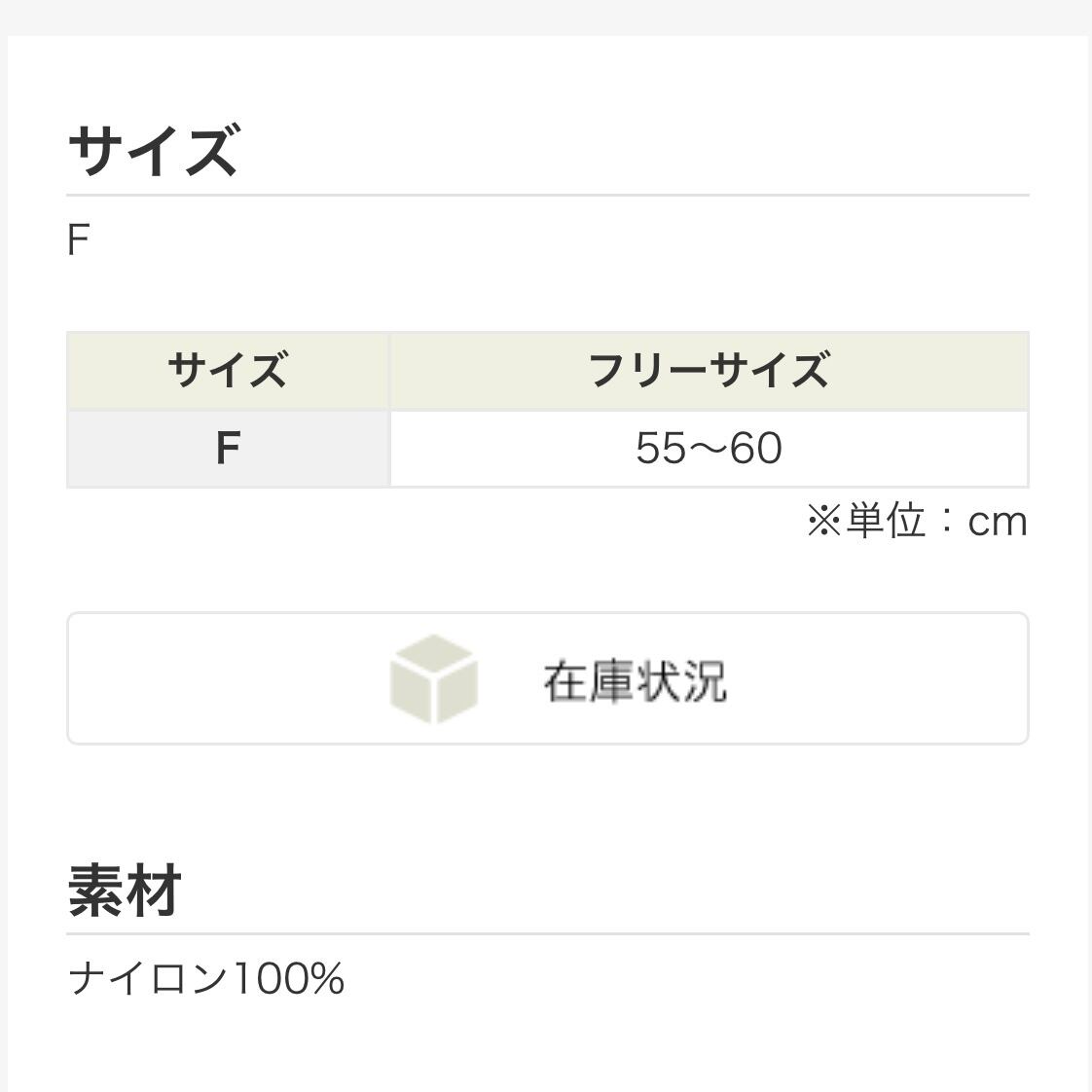Click blank space right of F size value
1092x1092 pixels.
(545, 240)
